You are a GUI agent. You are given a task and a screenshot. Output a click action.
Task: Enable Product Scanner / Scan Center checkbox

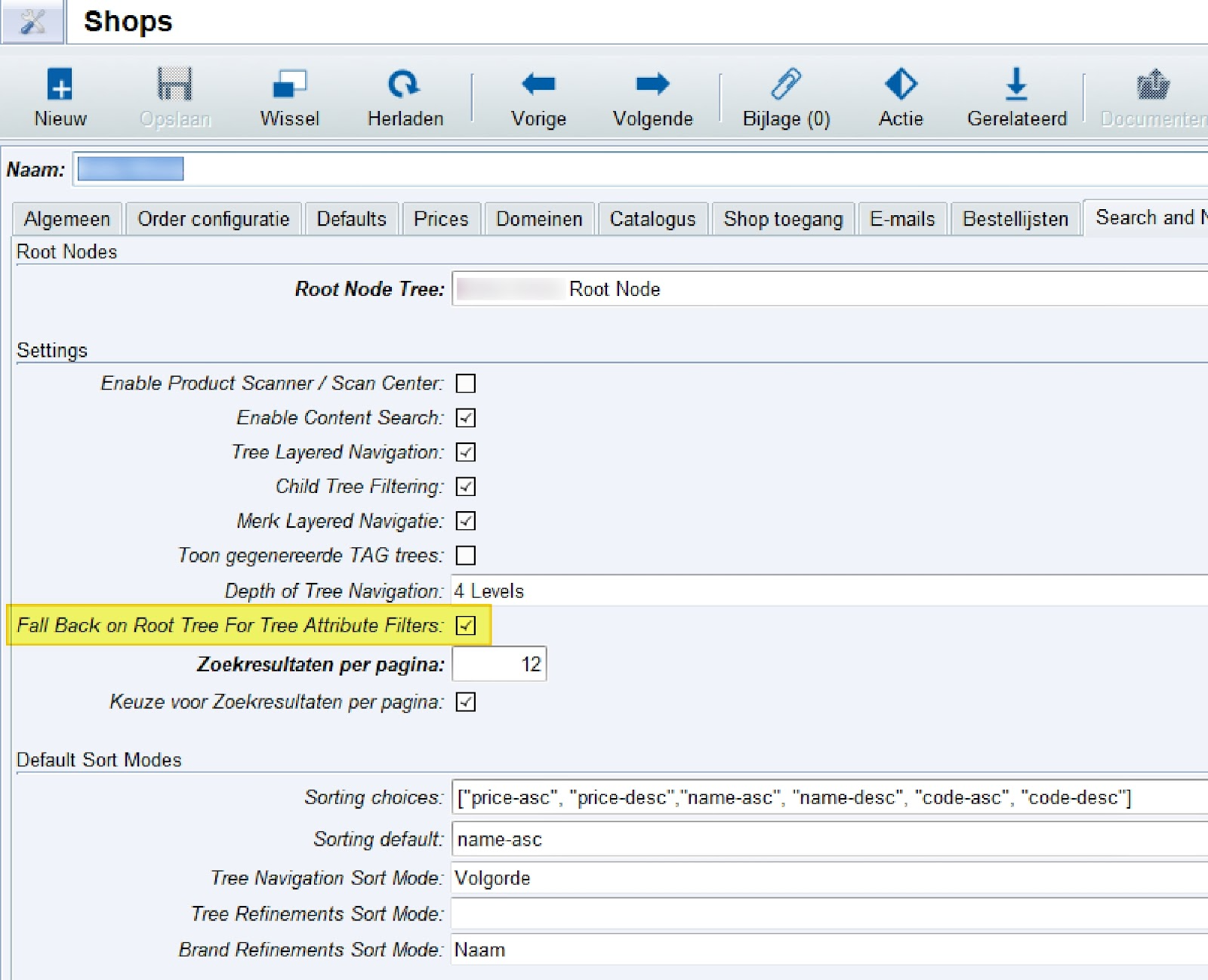(466, 384)
